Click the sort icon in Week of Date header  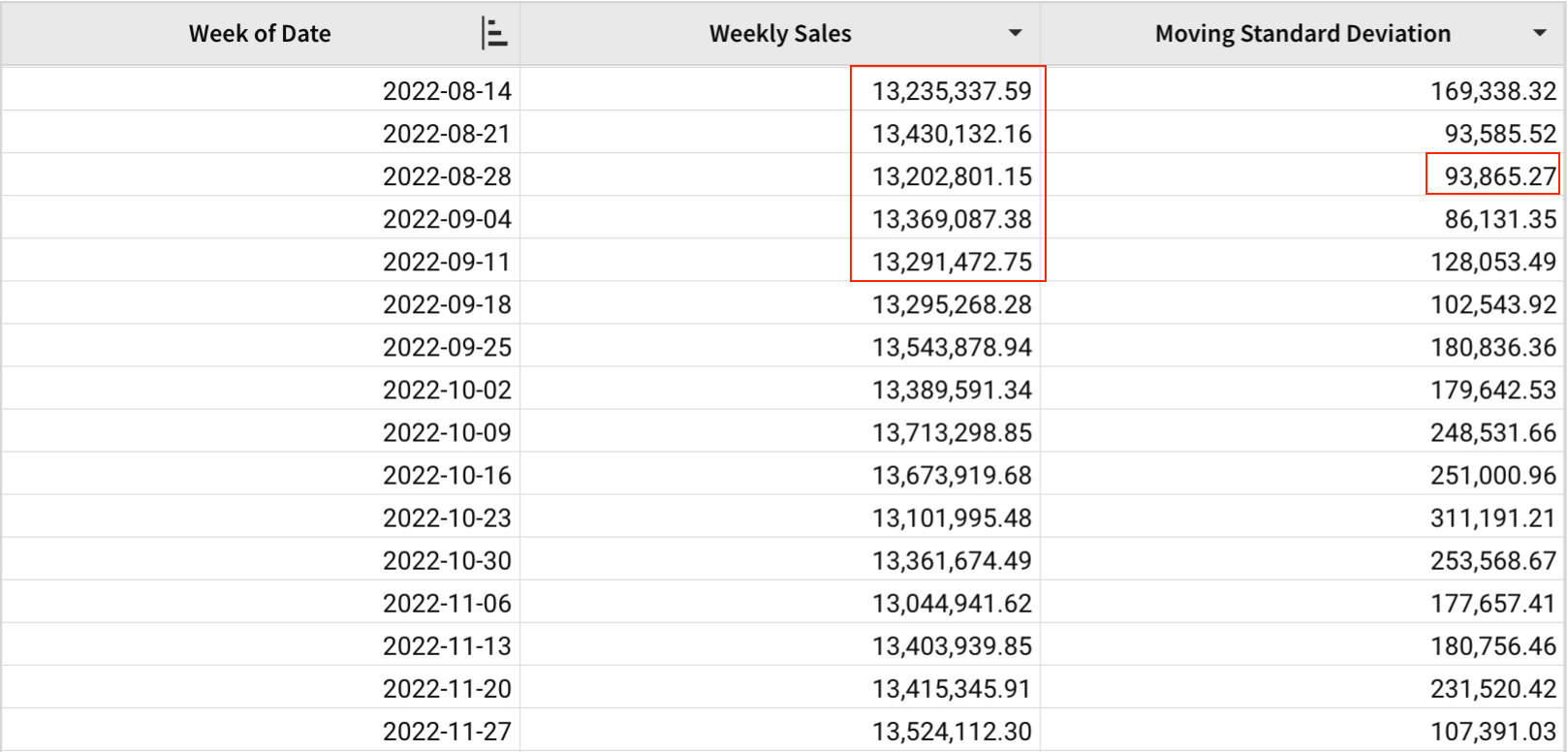[x=494, y=34]
